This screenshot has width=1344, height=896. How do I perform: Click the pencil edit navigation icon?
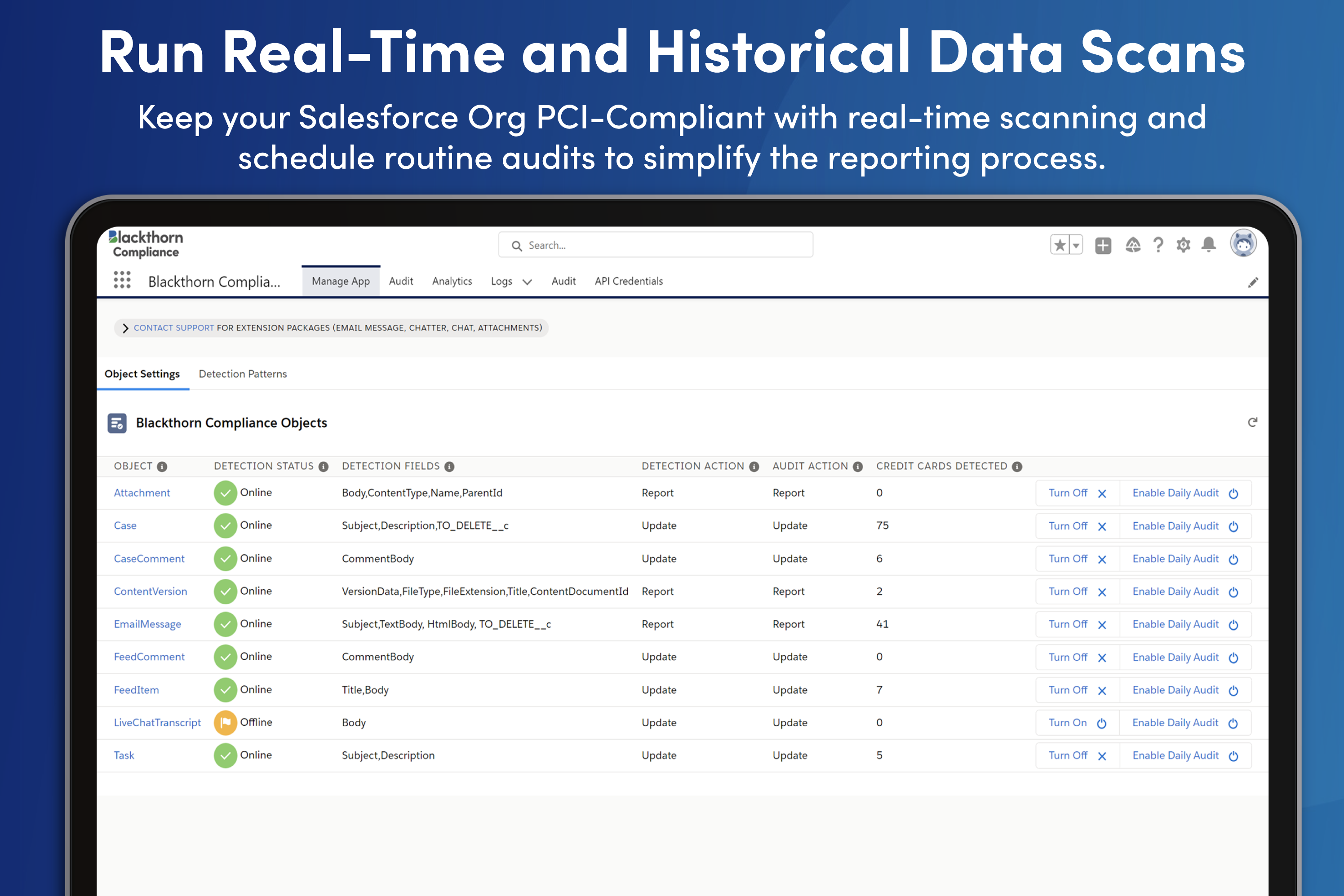pyautogui.click(x=1252, y=282)
